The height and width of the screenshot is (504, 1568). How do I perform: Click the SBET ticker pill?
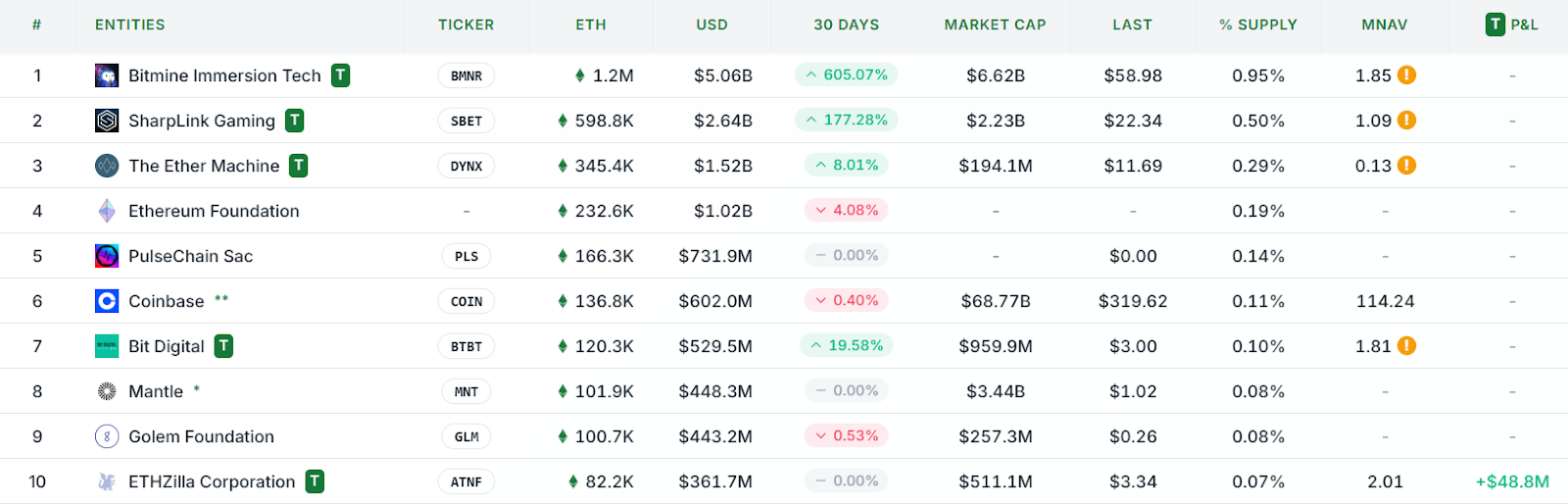coord(466,121)
